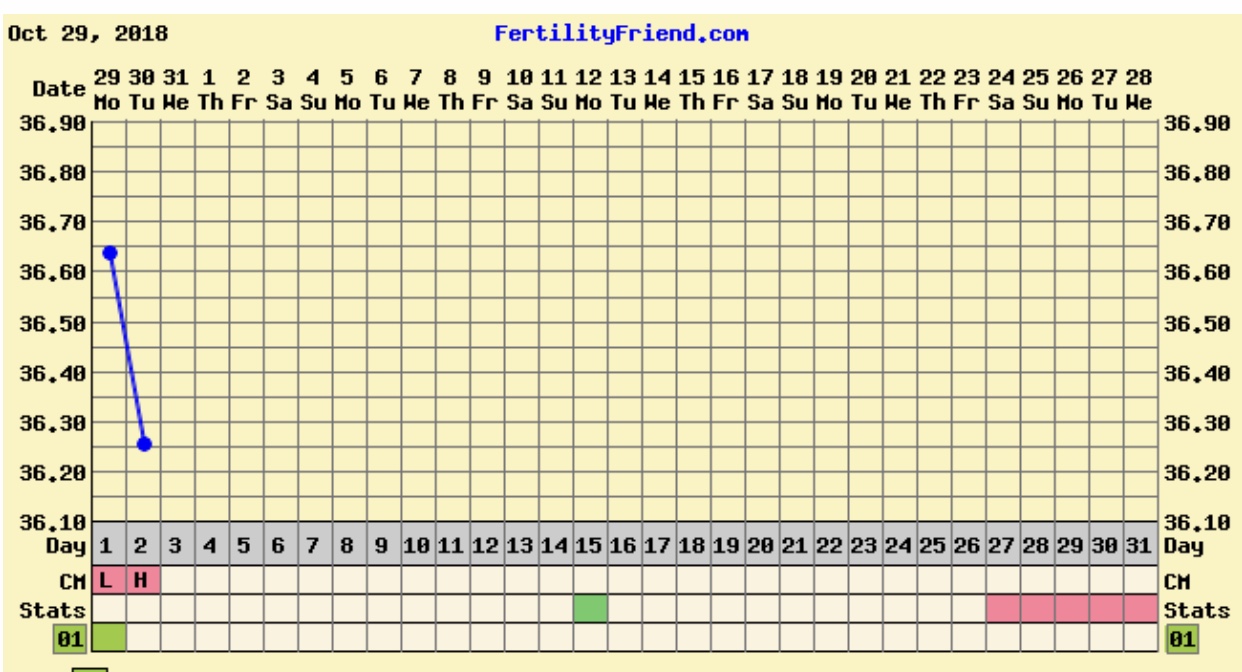
Task: Click the right 01 cycle badge
Action: (1182, 636)
